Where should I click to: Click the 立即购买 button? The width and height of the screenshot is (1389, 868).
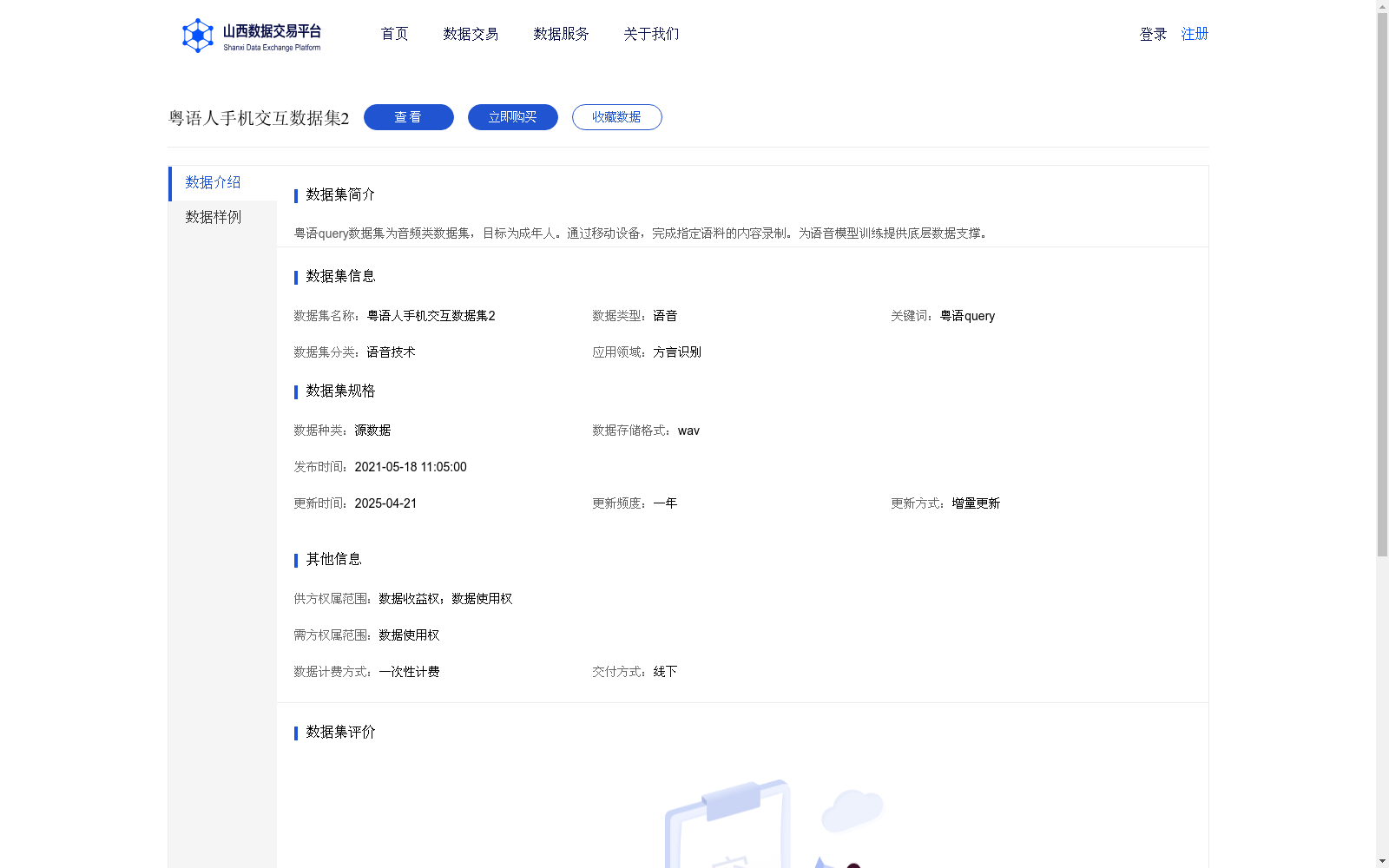click(513, 117)
